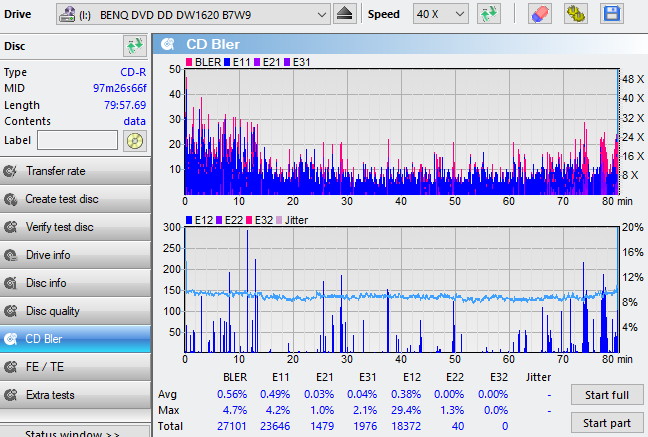Viewport: 648px width, 437px height.
Task: Click the Label text input field
Action: point(77,140)
